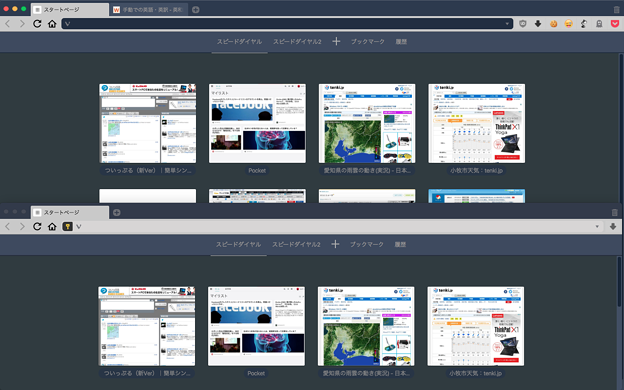The height and width of the screenshot is (390, 624).
Task: Expand the address bar dropdown in upper window
Action: tap(507, 24)
